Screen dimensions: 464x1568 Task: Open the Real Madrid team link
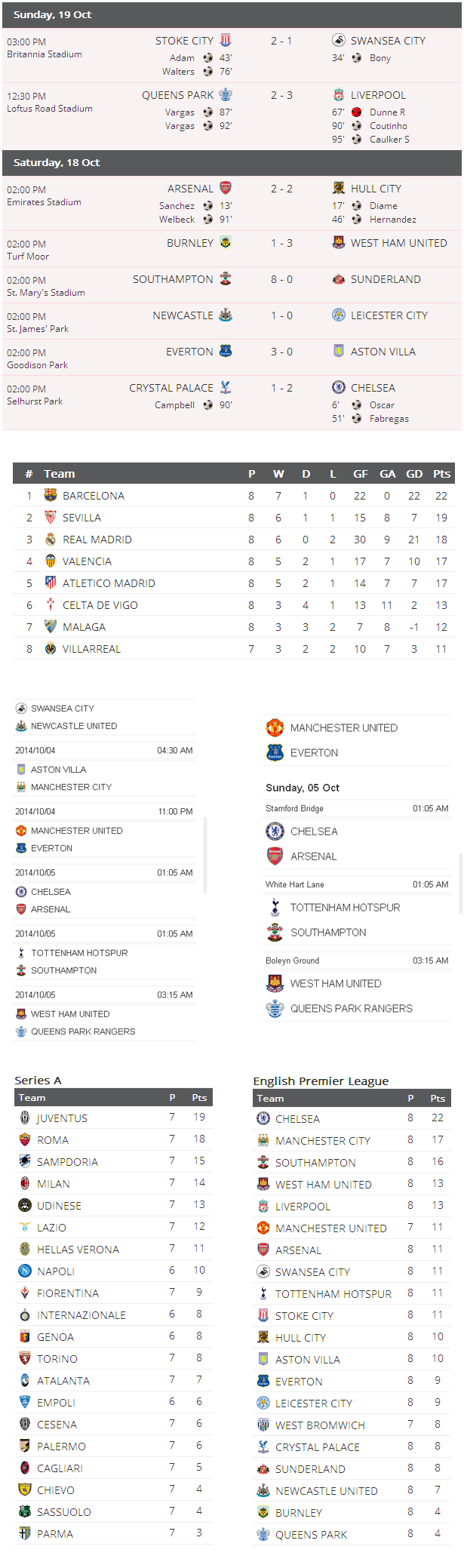[97, 540]
